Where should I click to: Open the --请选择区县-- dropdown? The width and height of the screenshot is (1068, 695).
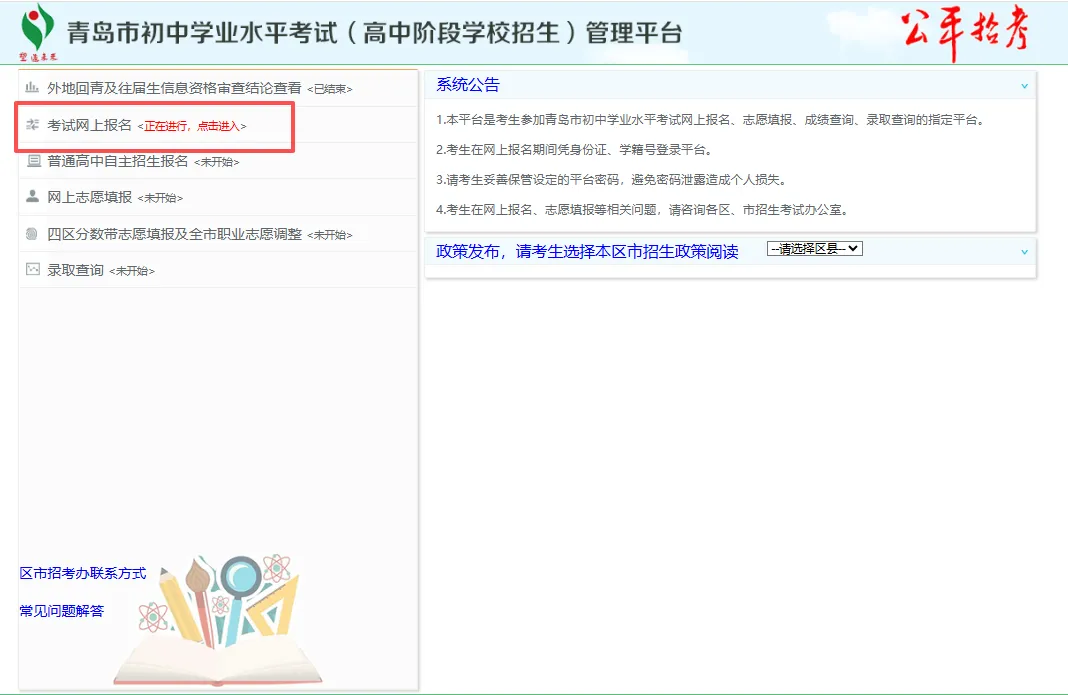[814, 247]
